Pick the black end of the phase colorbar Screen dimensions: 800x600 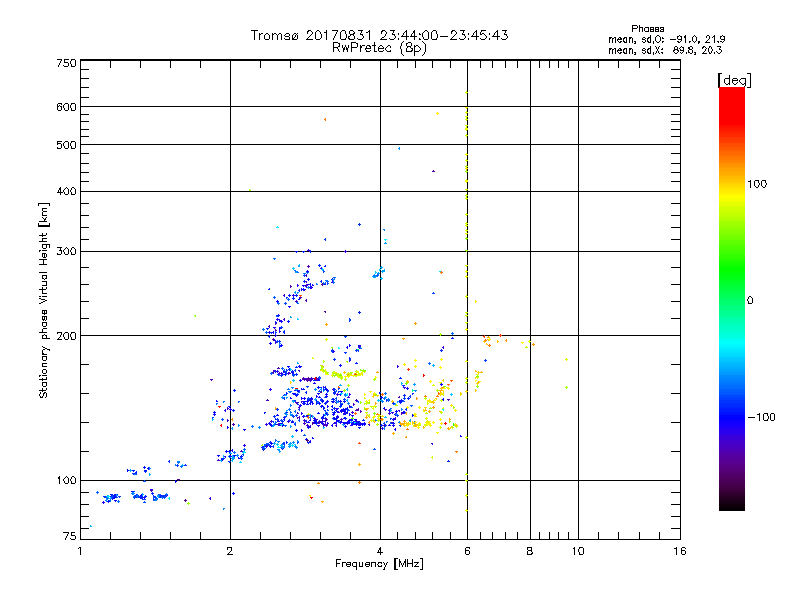pyautogui.click(x=732, y=503)
